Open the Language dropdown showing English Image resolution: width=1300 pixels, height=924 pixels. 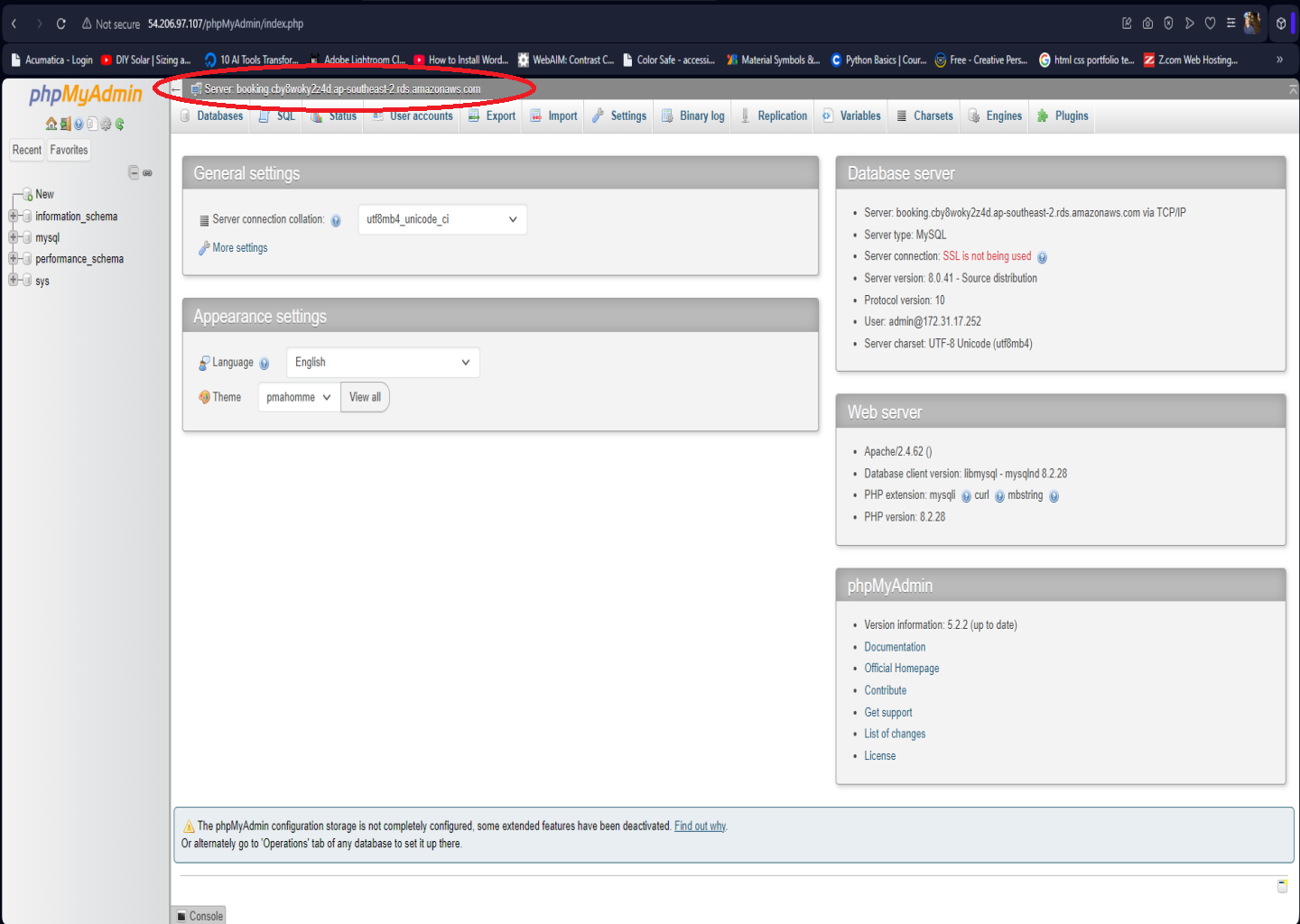(383, 363)
